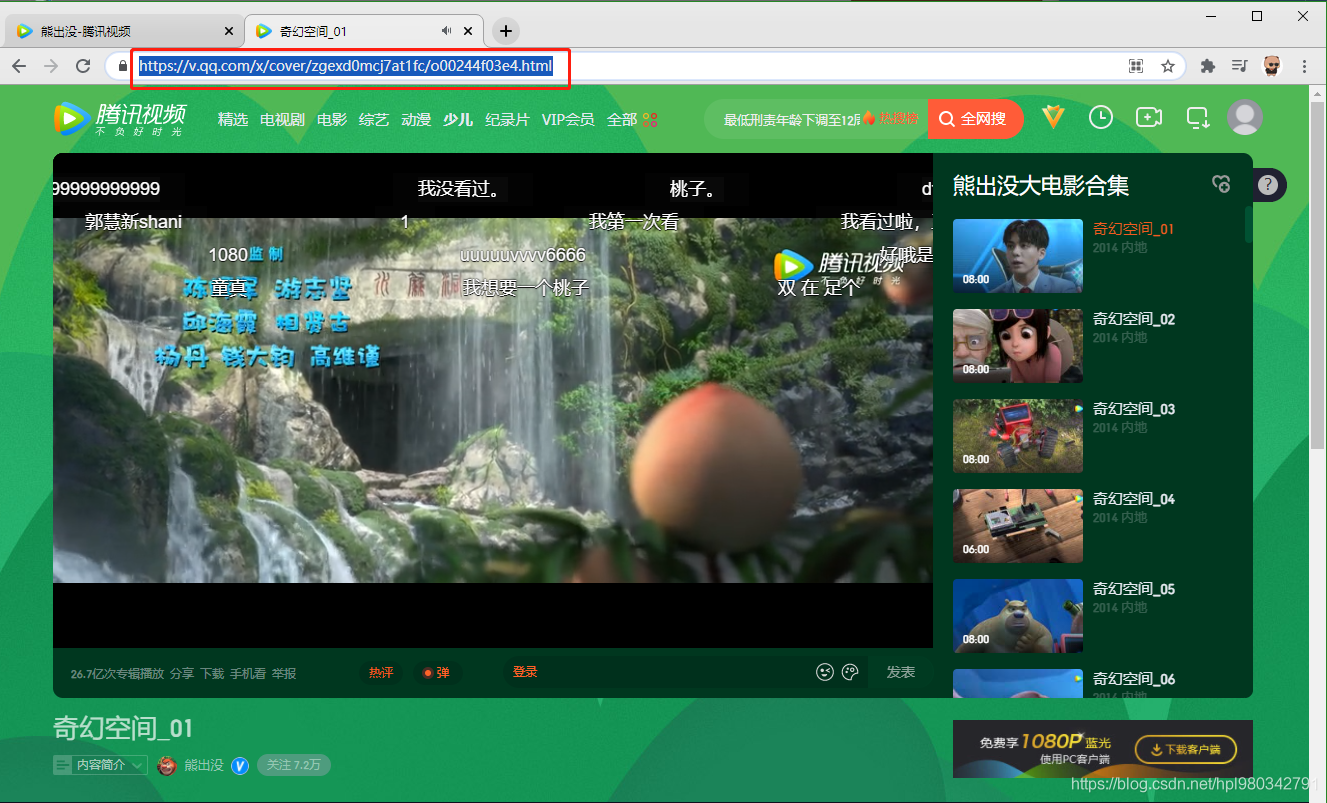Toggle the 弹 danmu switch
This screenshot has height=803, width=1327.
point(436,673)
